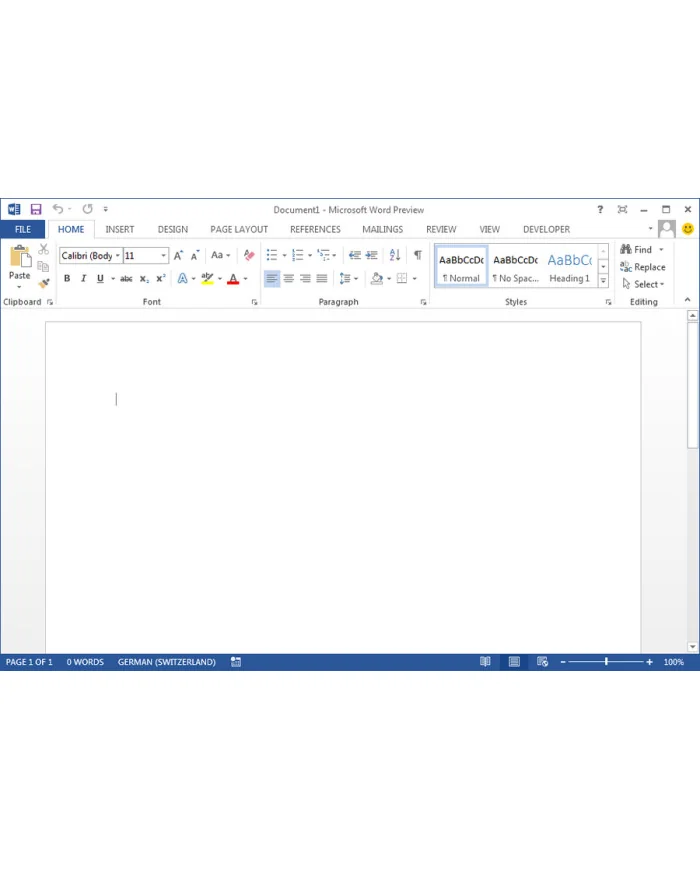700x869 pixels.
Task: Increase font size with Grow Font
Action: coord(178,255)
